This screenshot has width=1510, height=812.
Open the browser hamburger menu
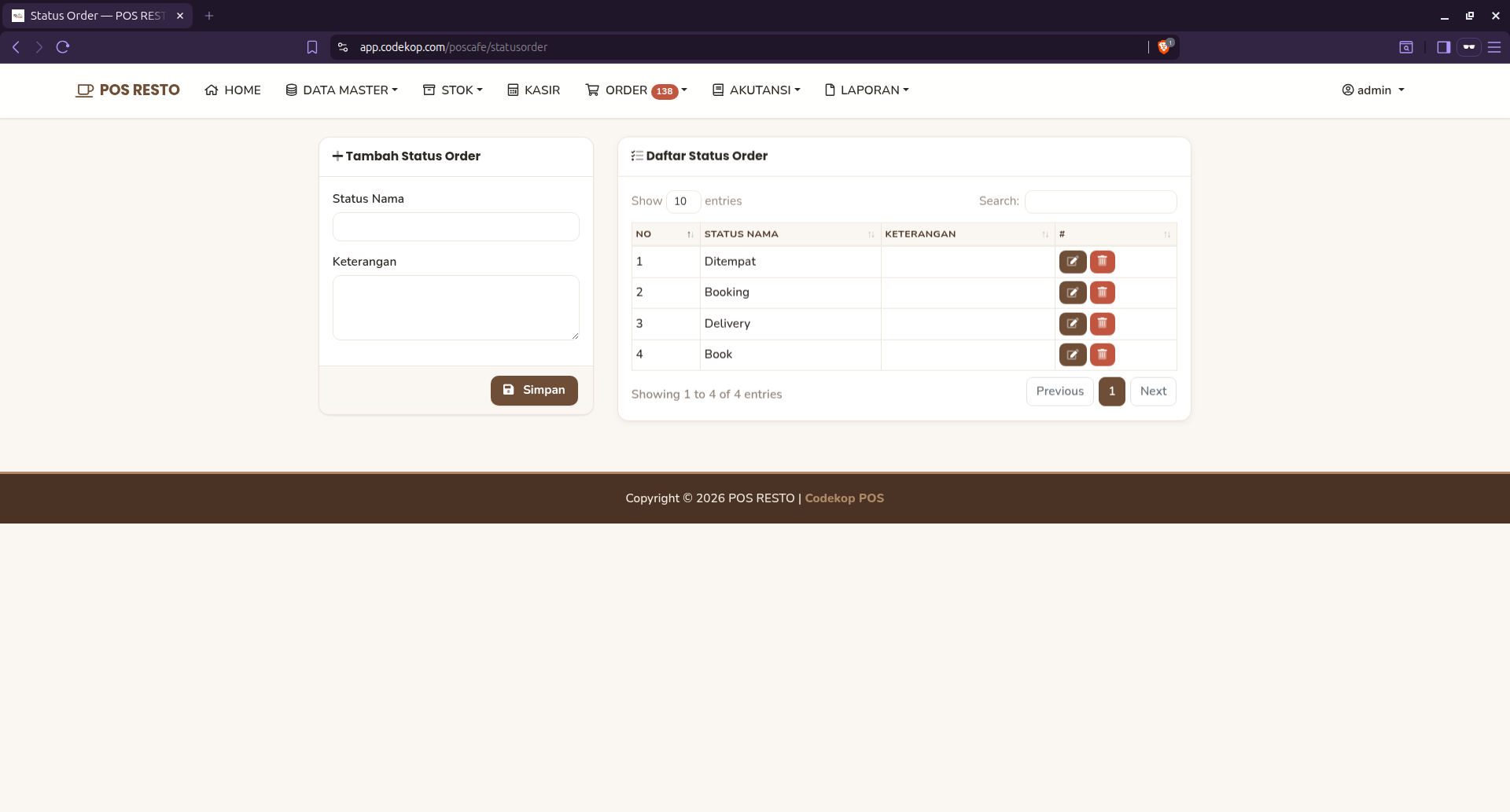click(1494, 47)
